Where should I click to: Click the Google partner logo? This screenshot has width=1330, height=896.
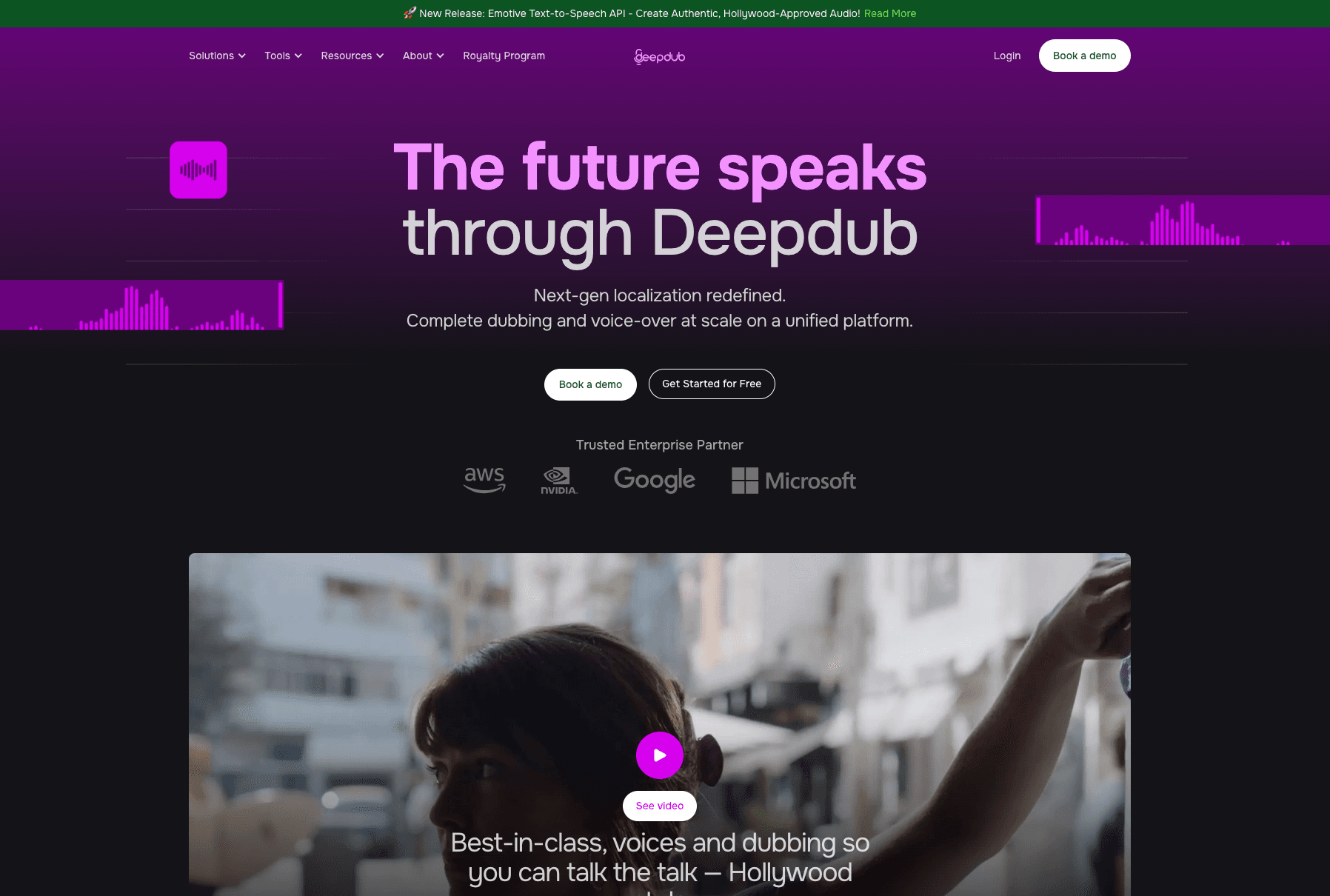(655, 480)
